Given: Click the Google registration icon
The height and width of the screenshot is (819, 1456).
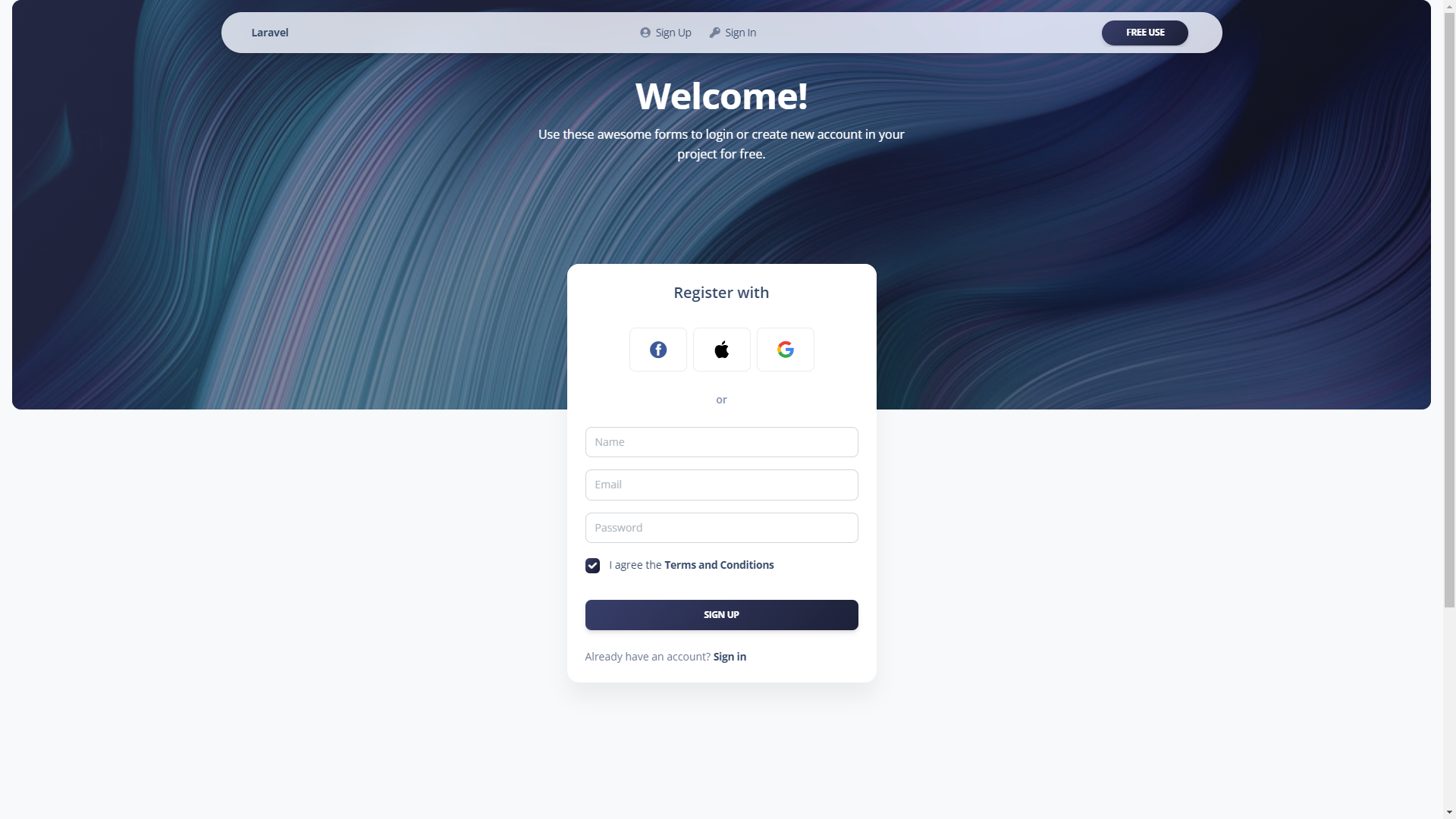Looking at the screenshot, I should click(785, 349).
